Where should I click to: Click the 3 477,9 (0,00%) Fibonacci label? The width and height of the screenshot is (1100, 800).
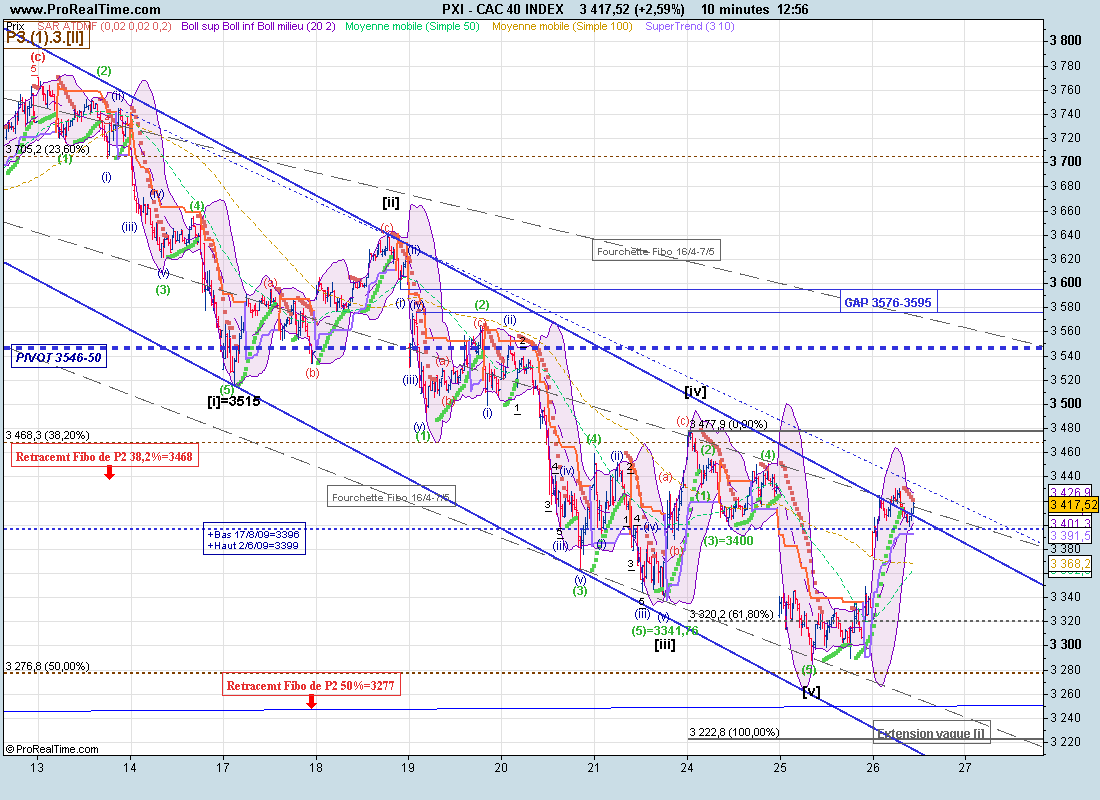click(728, 424)
